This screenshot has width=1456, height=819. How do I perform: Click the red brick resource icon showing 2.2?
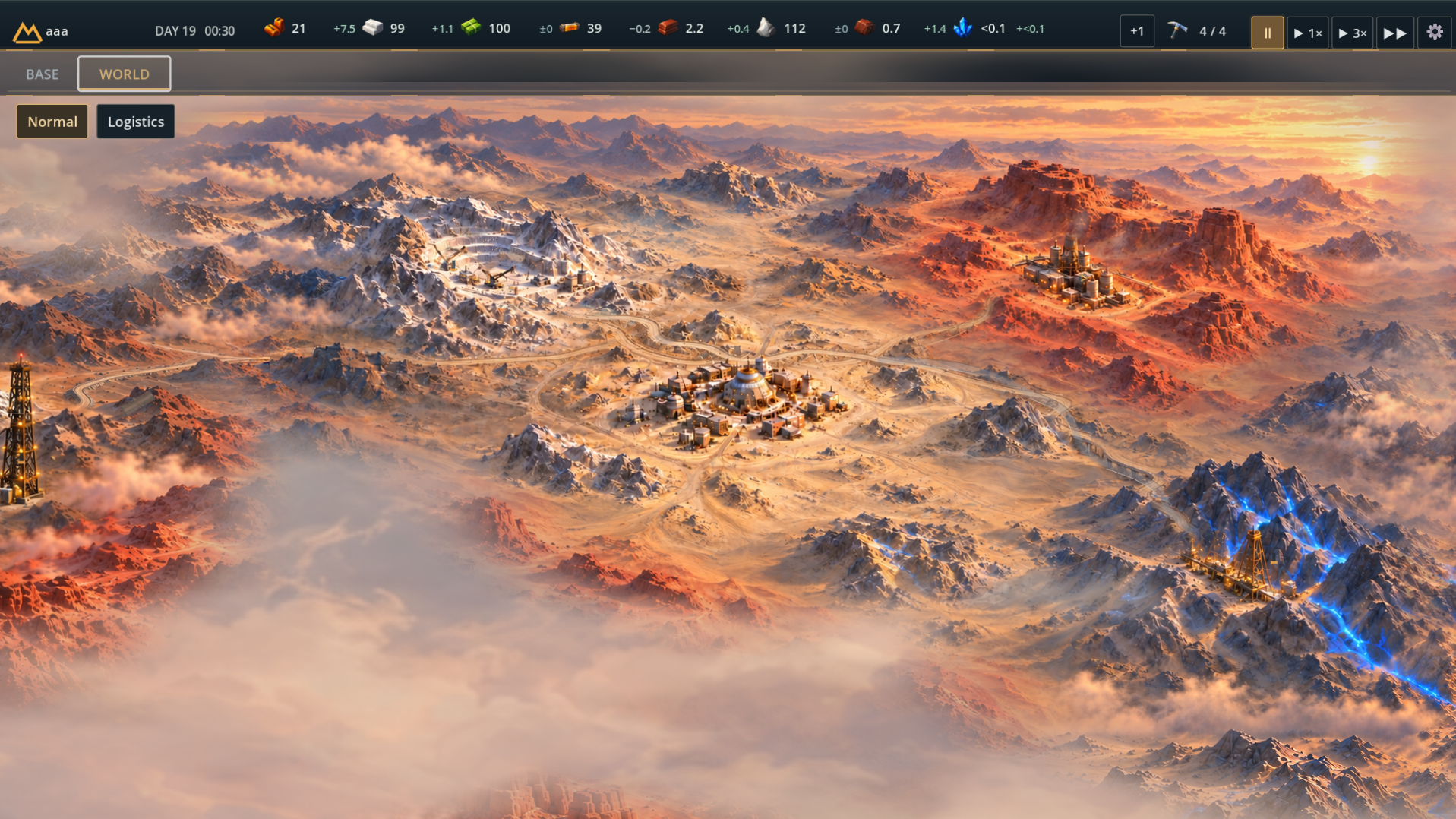tap(668, 29)
